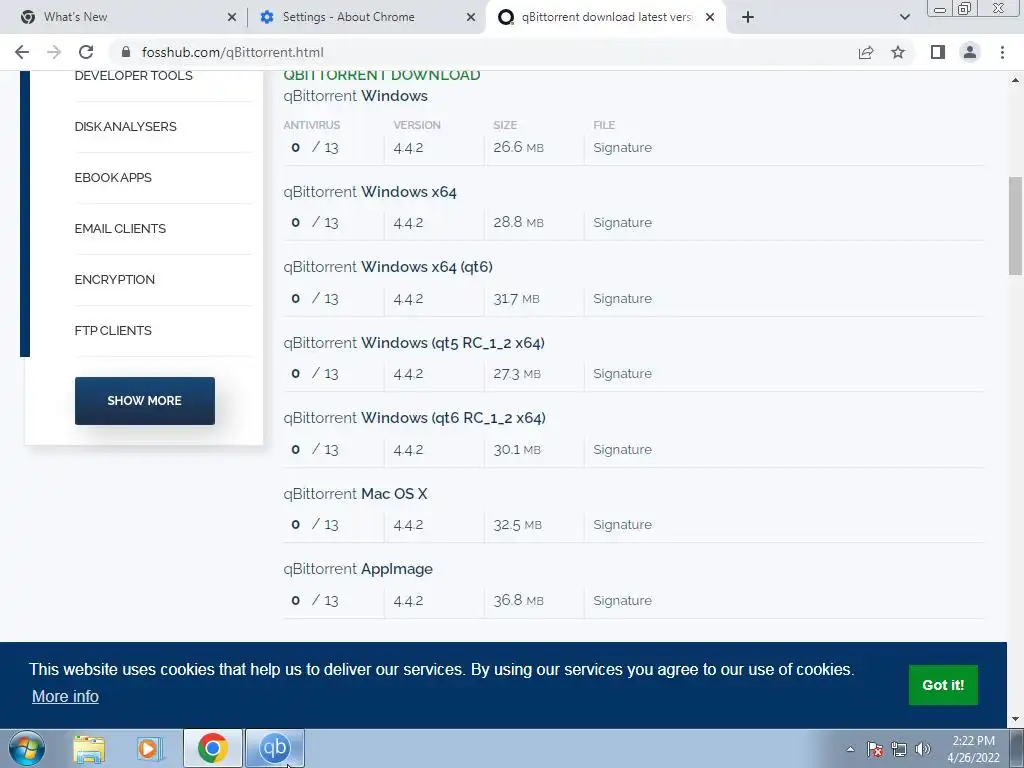This screenshot has width=1024, height=768.
Task: Reload the fosshub page
Action: coord(86,52)
